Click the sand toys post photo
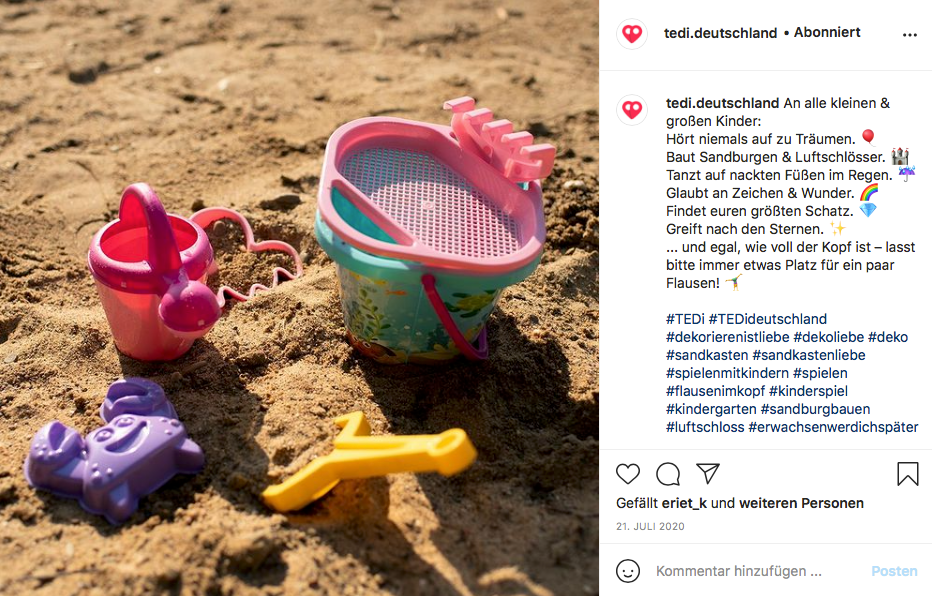Image resolution: width=932 pixels, height=596 pixels. point(299,298)
